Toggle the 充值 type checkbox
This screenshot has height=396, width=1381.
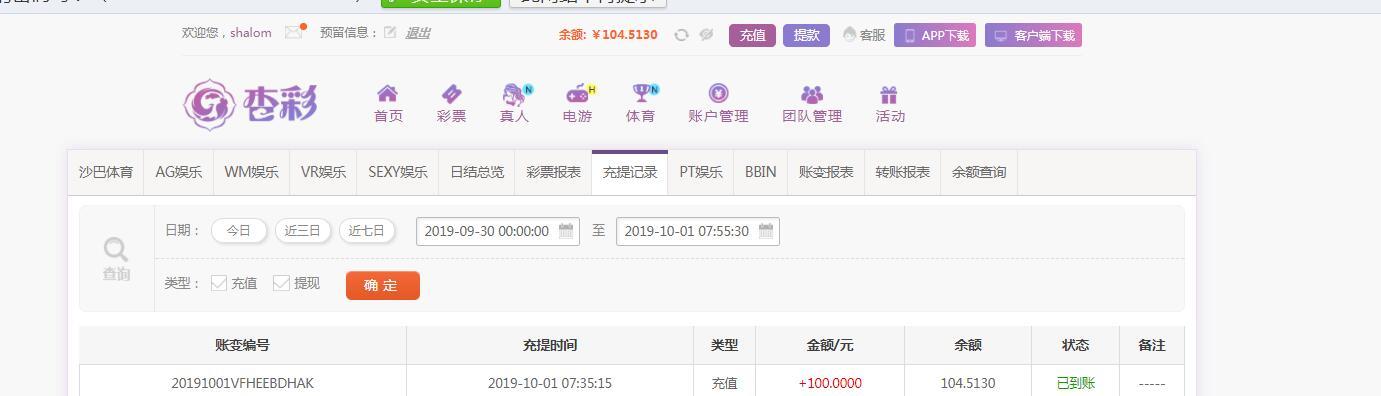219,283
